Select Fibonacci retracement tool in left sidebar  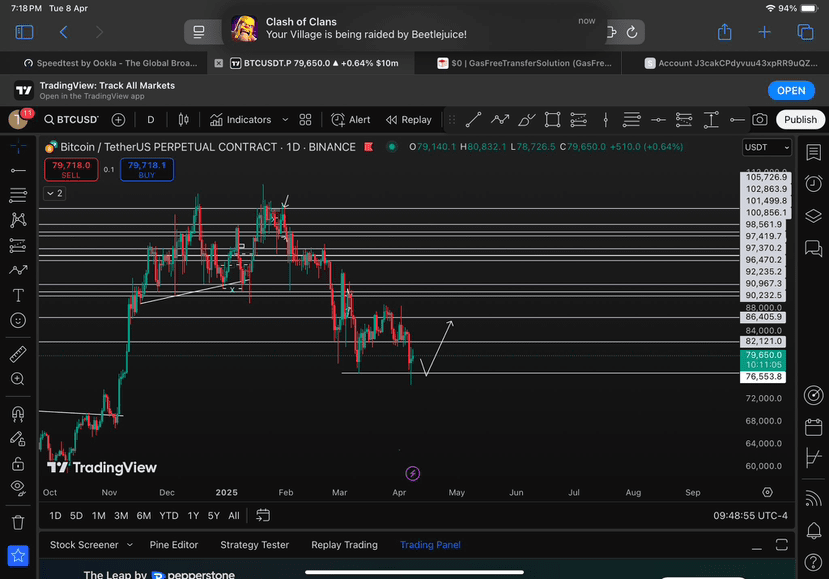click(x=18, y=195)
